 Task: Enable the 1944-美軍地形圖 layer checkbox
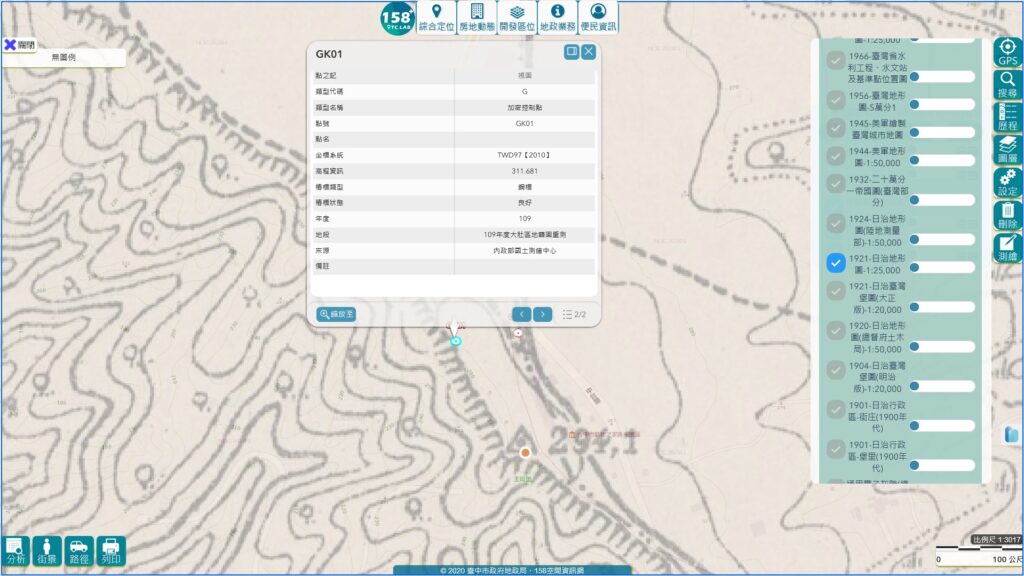point(835,156)
